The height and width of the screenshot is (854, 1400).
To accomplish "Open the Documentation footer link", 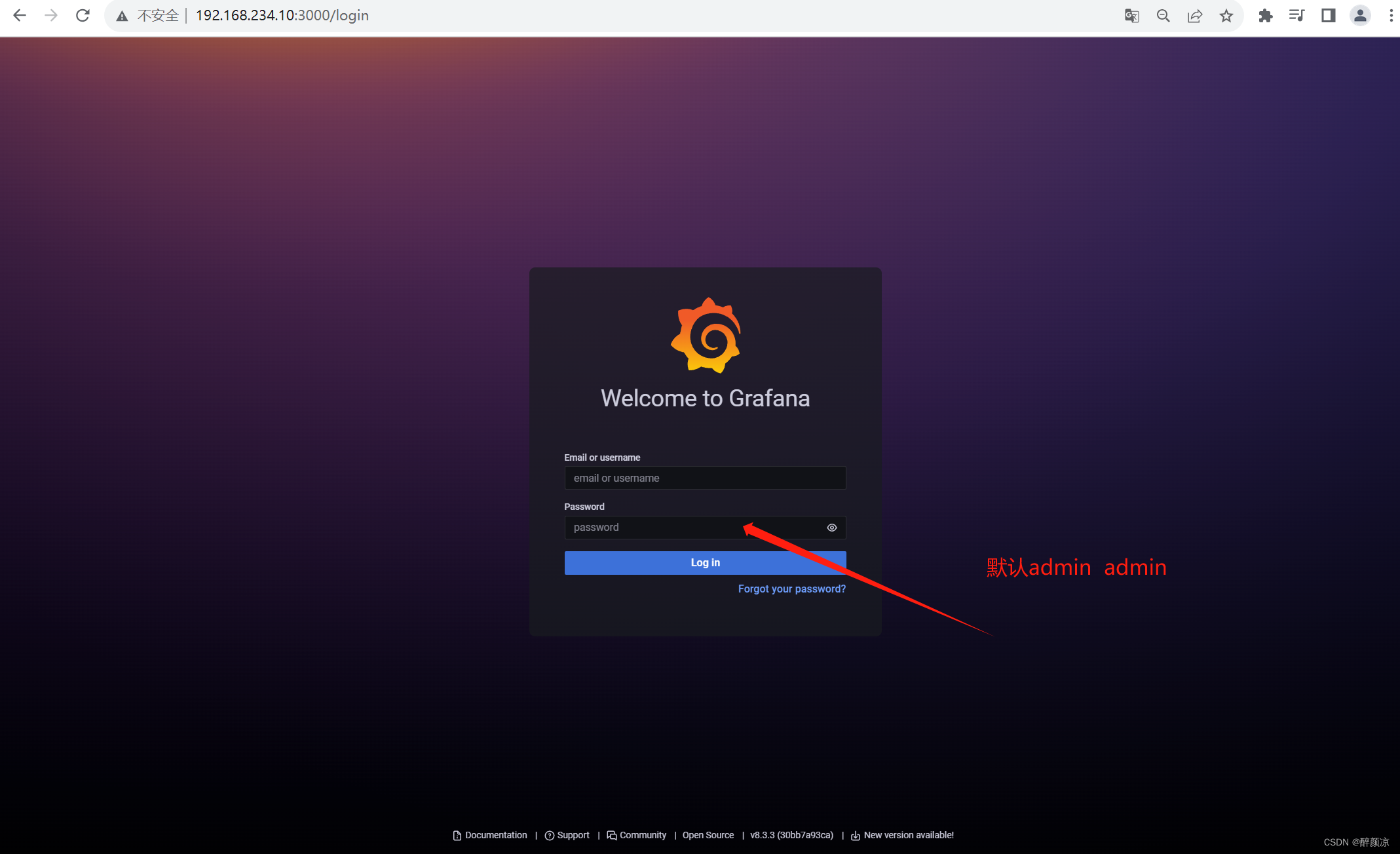I will pos(490,835).
